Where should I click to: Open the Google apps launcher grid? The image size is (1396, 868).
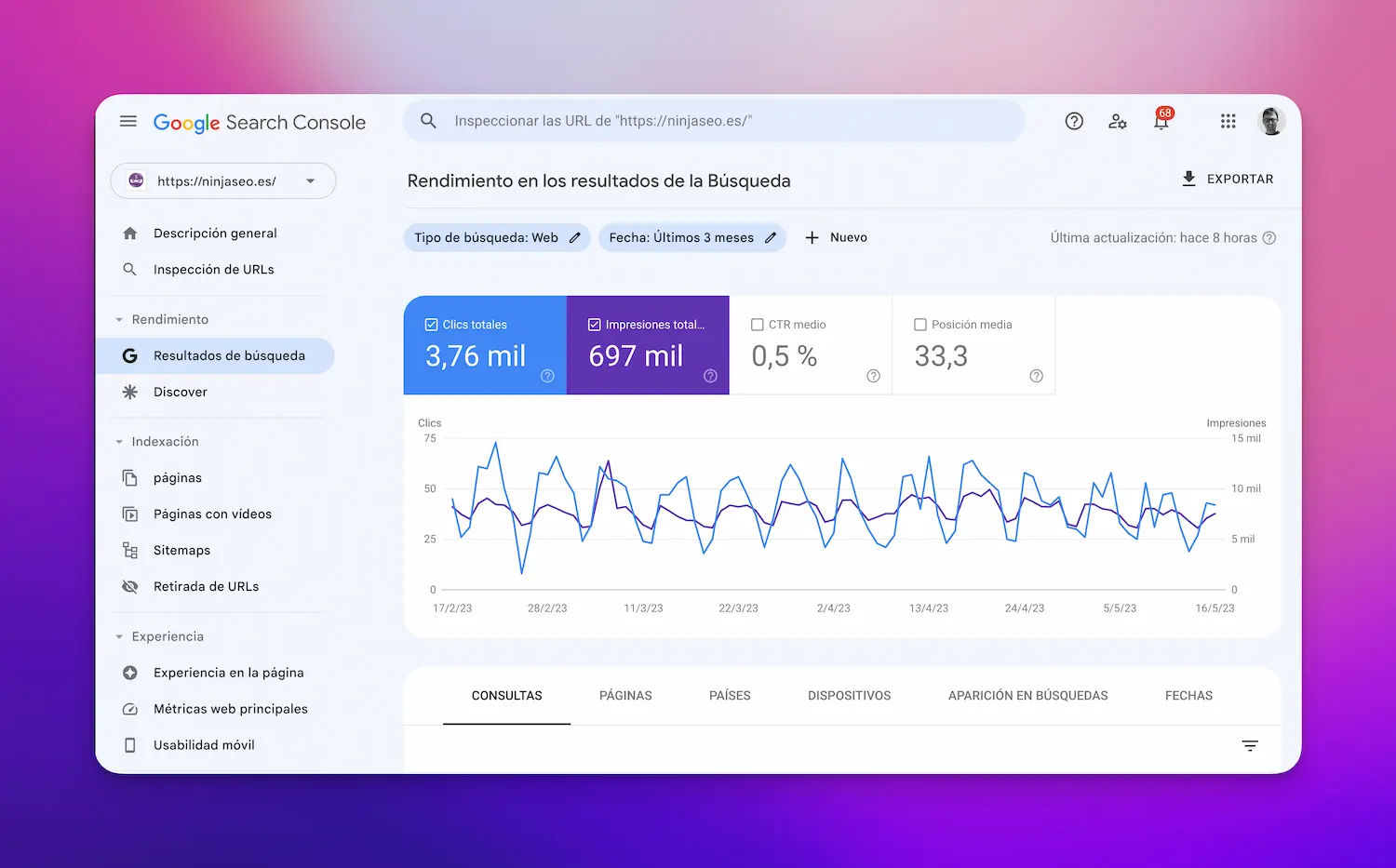tap(1228, 121)
